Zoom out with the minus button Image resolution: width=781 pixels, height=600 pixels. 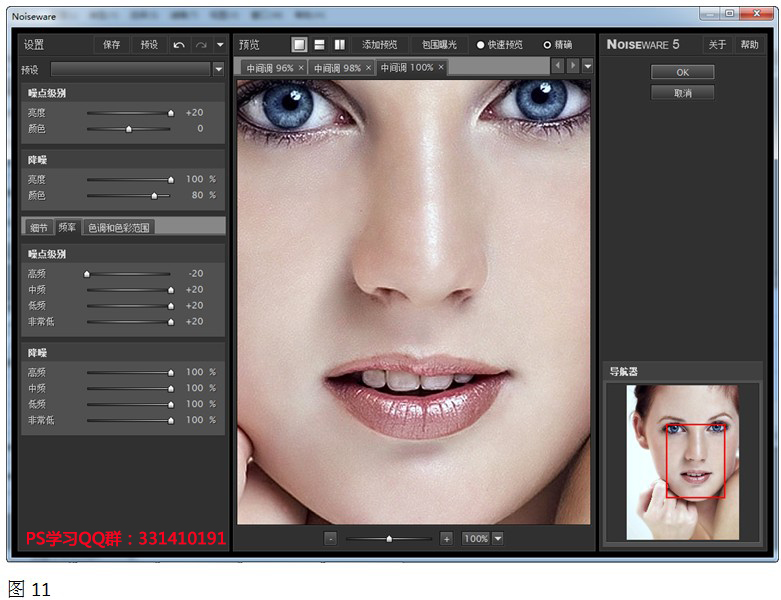tap(331, 539)
